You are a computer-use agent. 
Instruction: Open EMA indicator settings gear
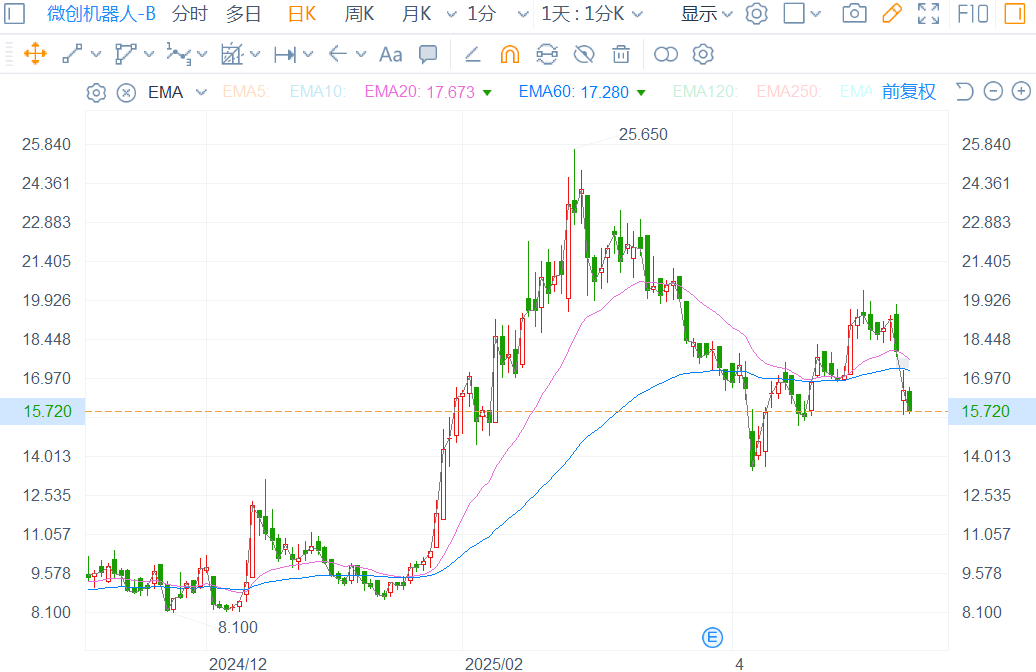coord(96,93)
